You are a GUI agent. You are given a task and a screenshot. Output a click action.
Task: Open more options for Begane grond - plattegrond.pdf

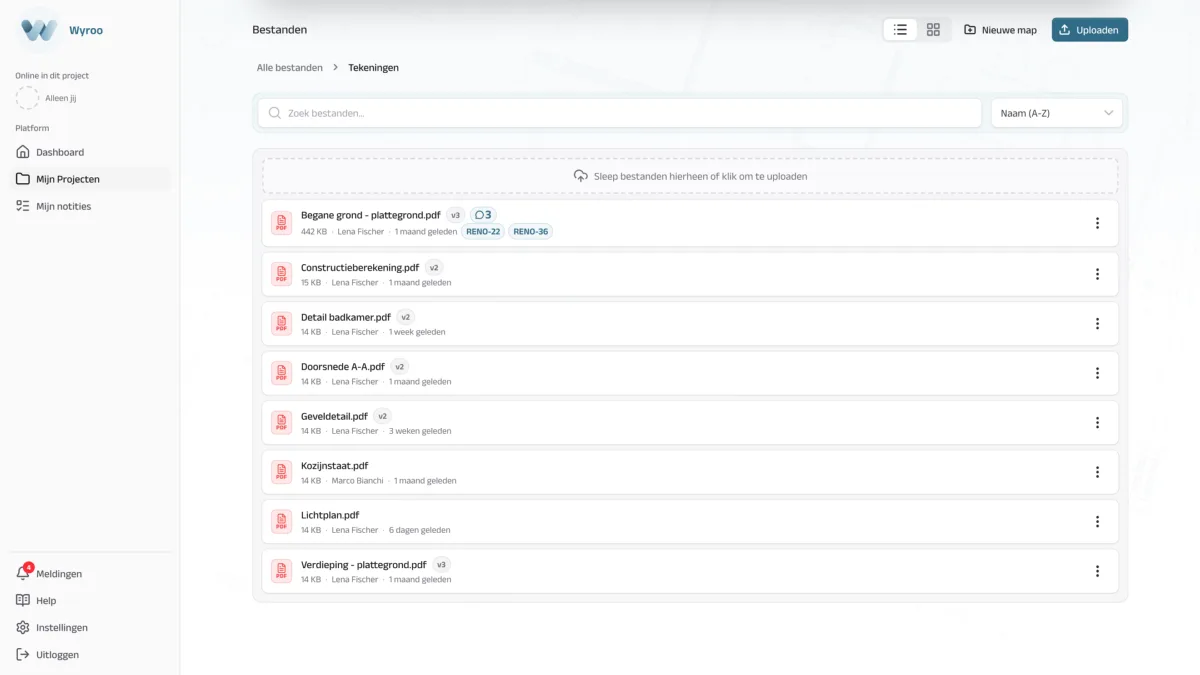point(1097,224)
